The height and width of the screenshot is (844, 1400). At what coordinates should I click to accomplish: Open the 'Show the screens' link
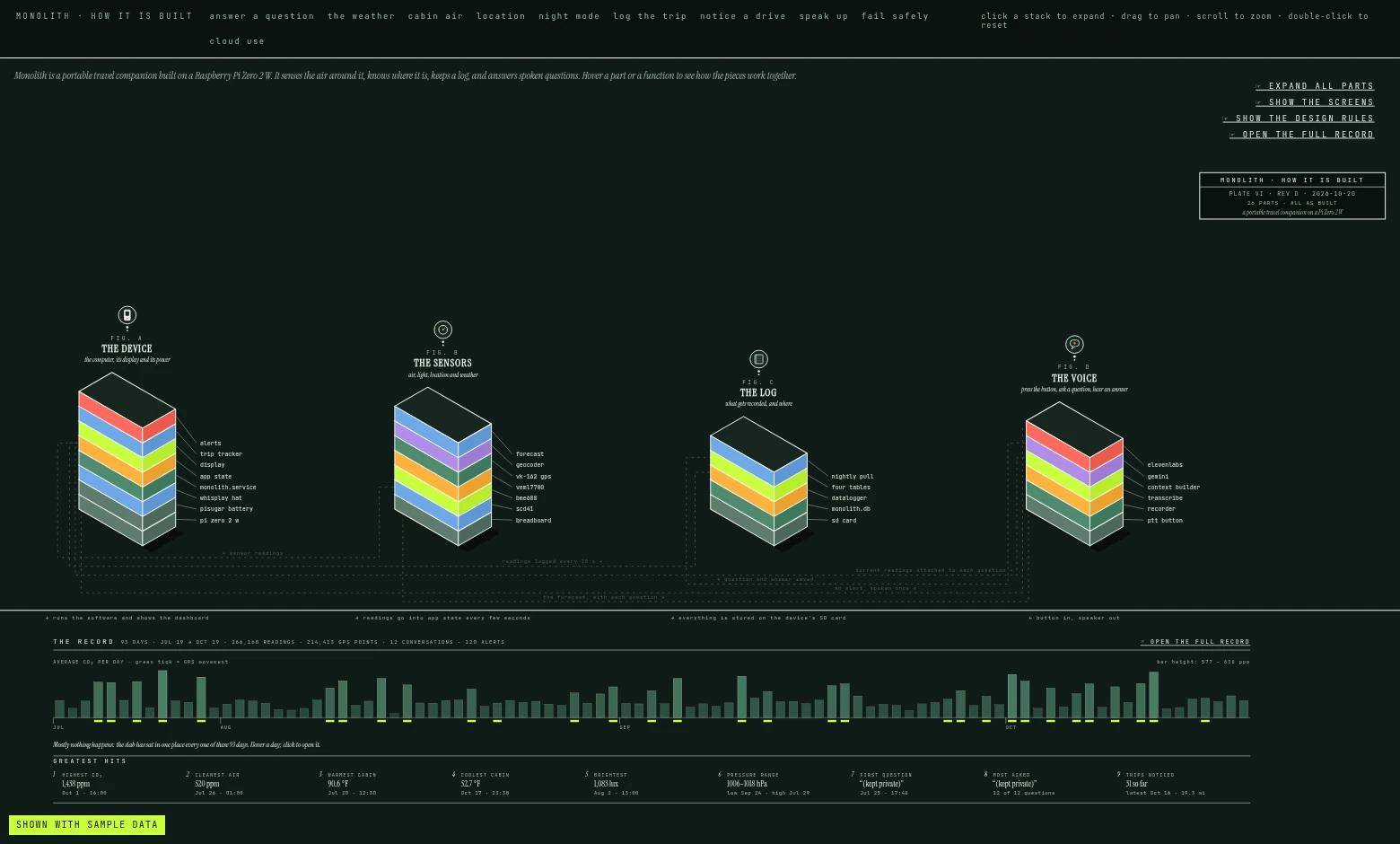point(1315,102)
